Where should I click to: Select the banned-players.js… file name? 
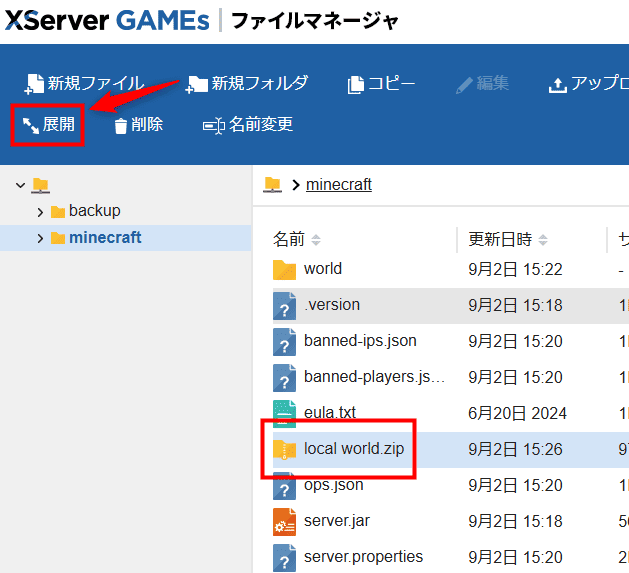point(374,377)
